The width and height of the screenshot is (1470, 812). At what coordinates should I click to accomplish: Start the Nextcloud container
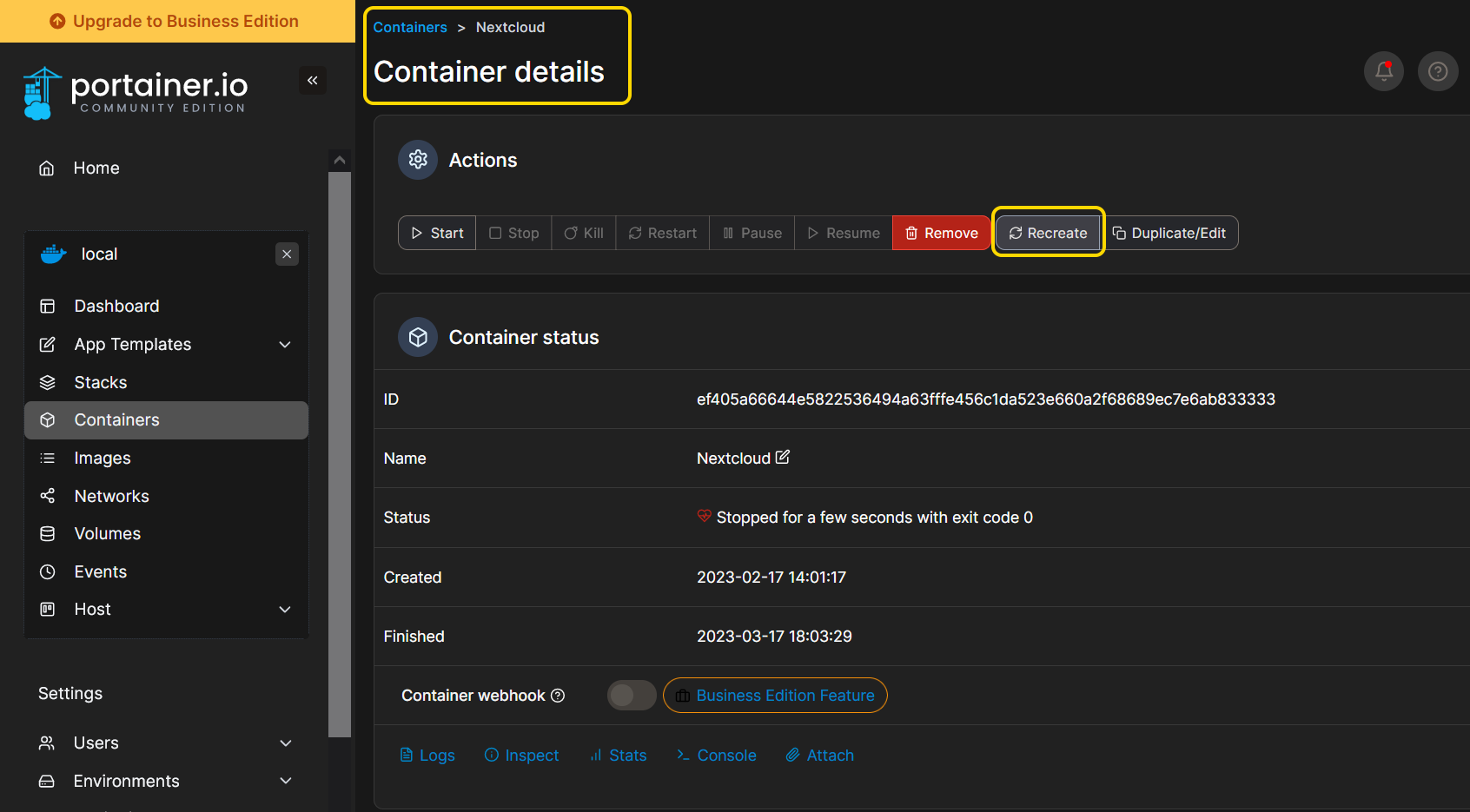[x=437, y=233]
